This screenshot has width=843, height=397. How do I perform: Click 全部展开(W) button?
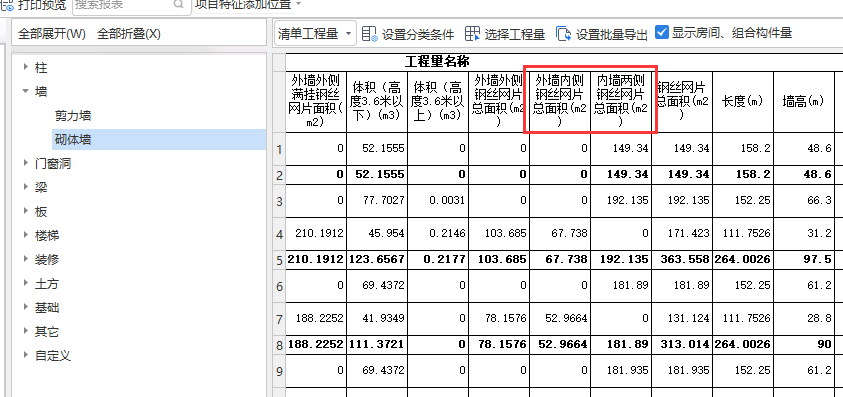point(52,34)
